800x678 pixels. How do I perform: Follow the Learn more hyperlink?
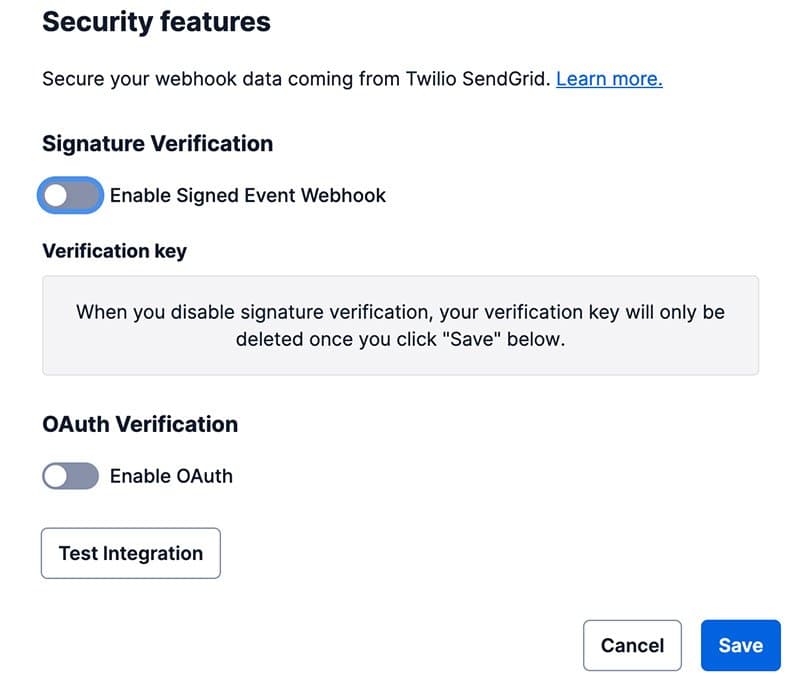pos(609,78)
